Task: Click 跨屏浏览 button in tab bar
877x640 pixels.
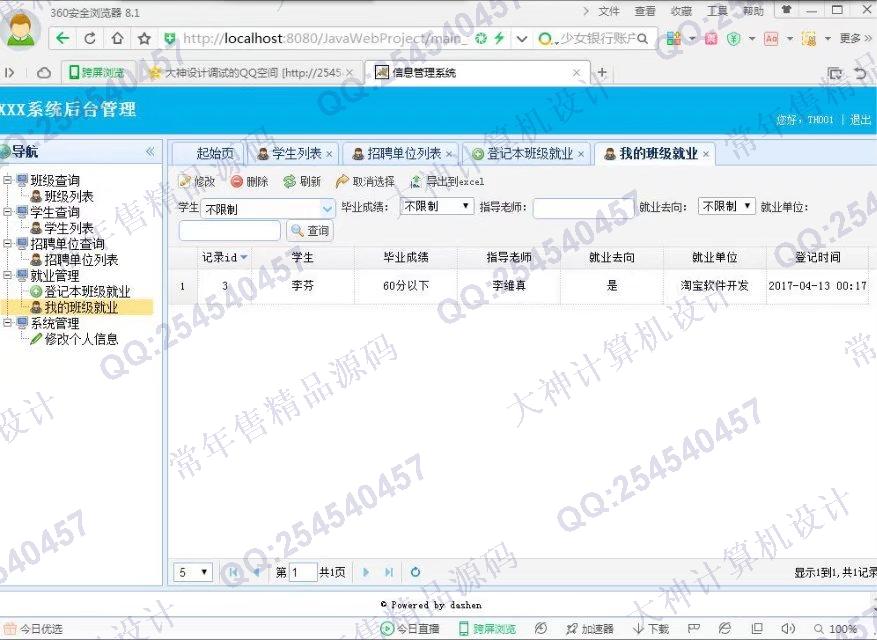Action: tap(96, 73)
